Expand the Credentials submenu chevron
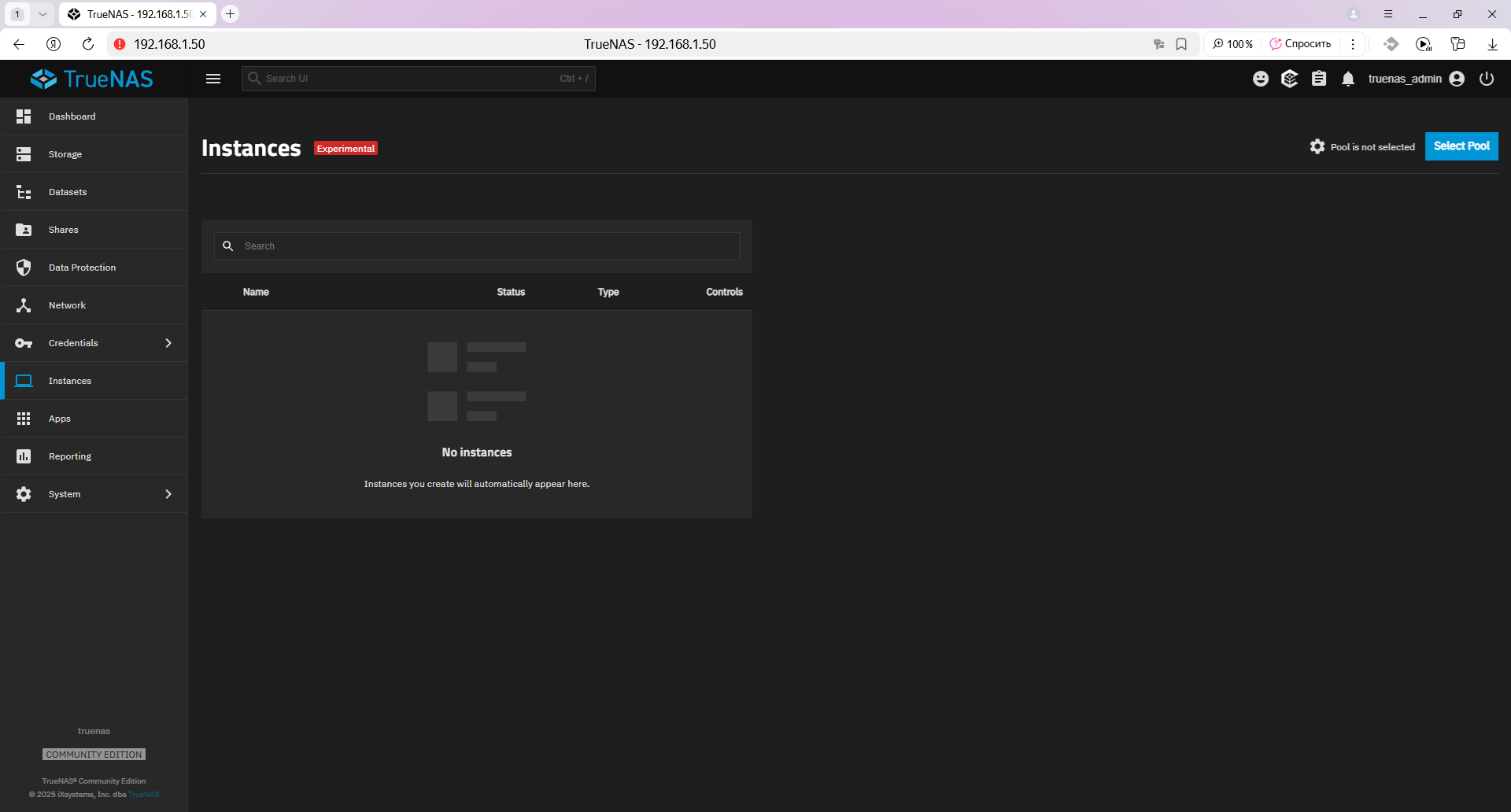 168,343
